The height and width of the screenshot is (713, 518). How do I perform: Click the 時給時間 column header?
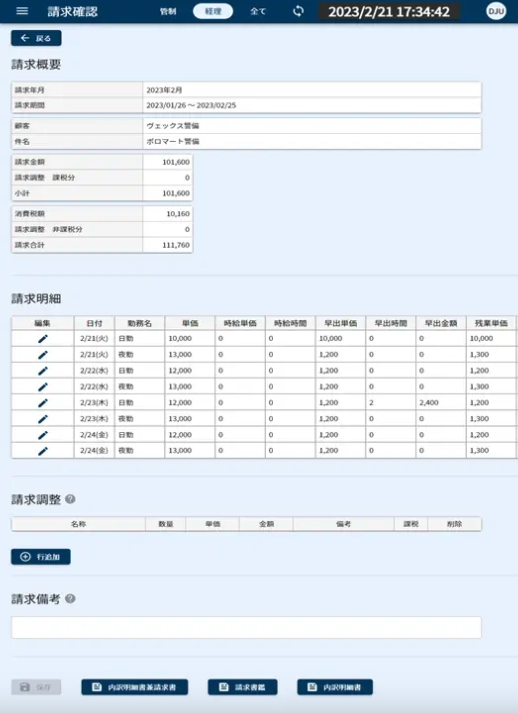tap(290, 323)
